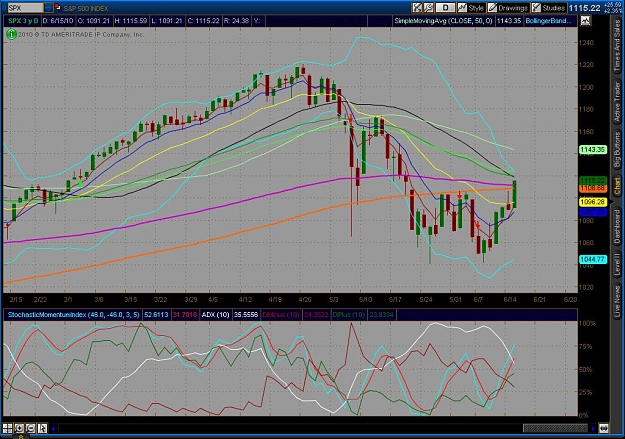Screen dimensions: 625x439
Task: Click the R: 24.38 range value
Action: coord(236,21)
